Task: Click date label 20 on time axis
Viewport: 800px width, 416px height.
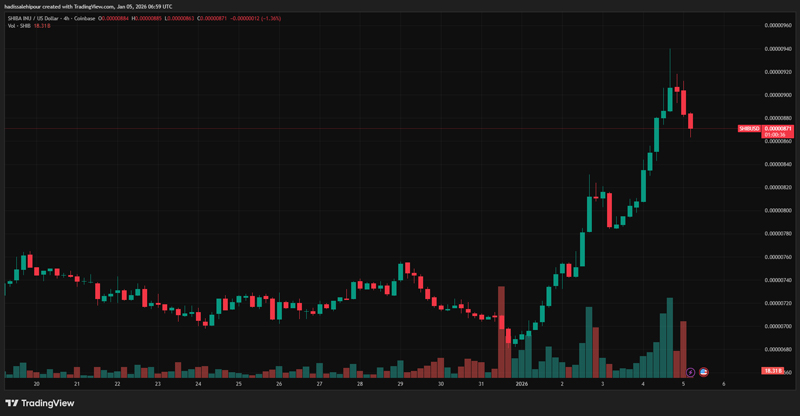Action: coord(37,384)
